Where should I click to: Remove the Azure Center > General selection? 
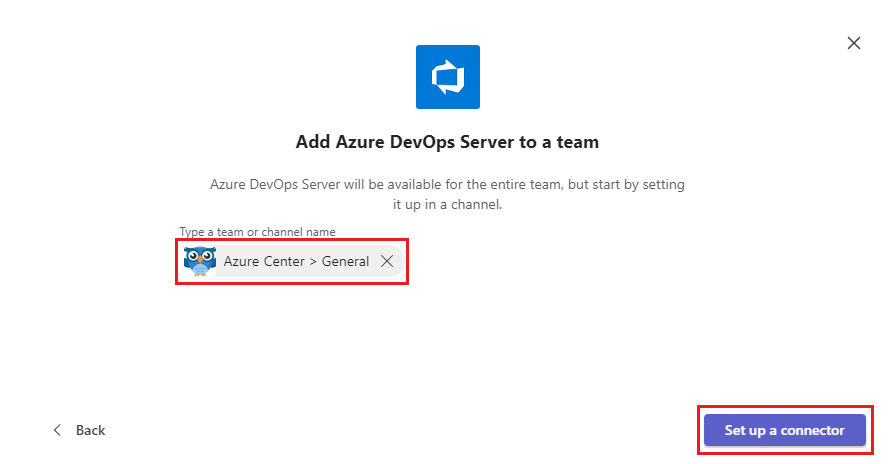(387, 262)
